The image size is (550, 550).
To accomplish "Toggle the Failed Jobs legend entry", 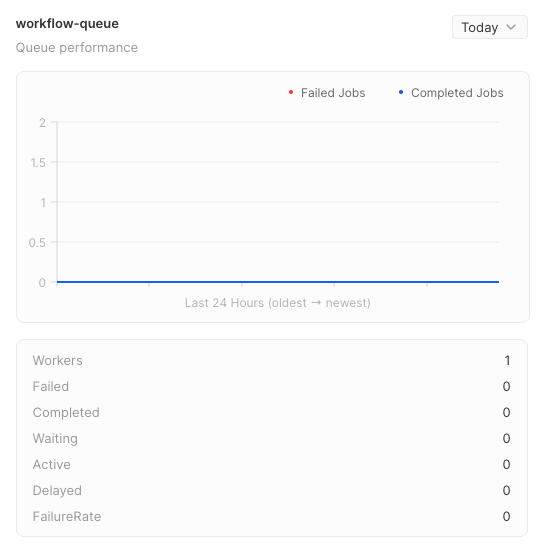I will 327,93.
